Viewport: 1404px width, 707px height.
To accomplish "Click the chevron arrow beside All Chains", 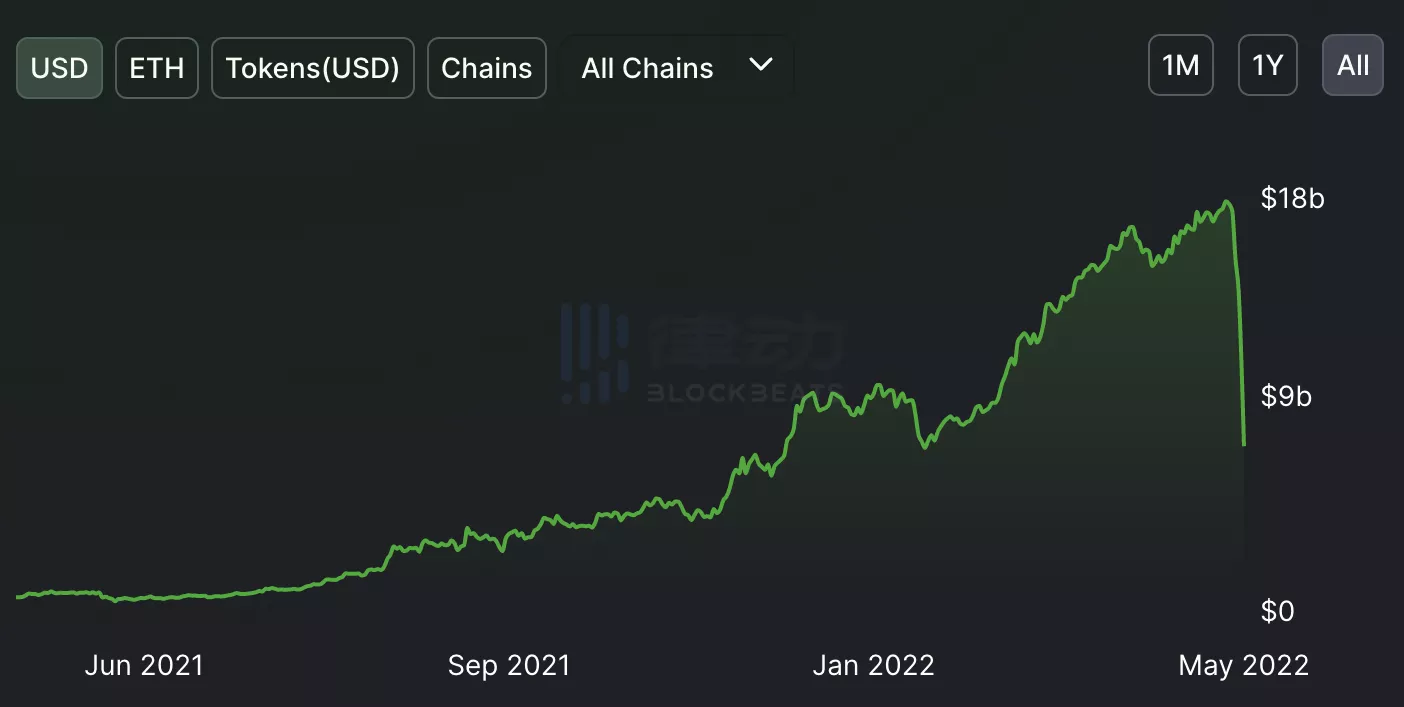I will [x=761, y=65].
